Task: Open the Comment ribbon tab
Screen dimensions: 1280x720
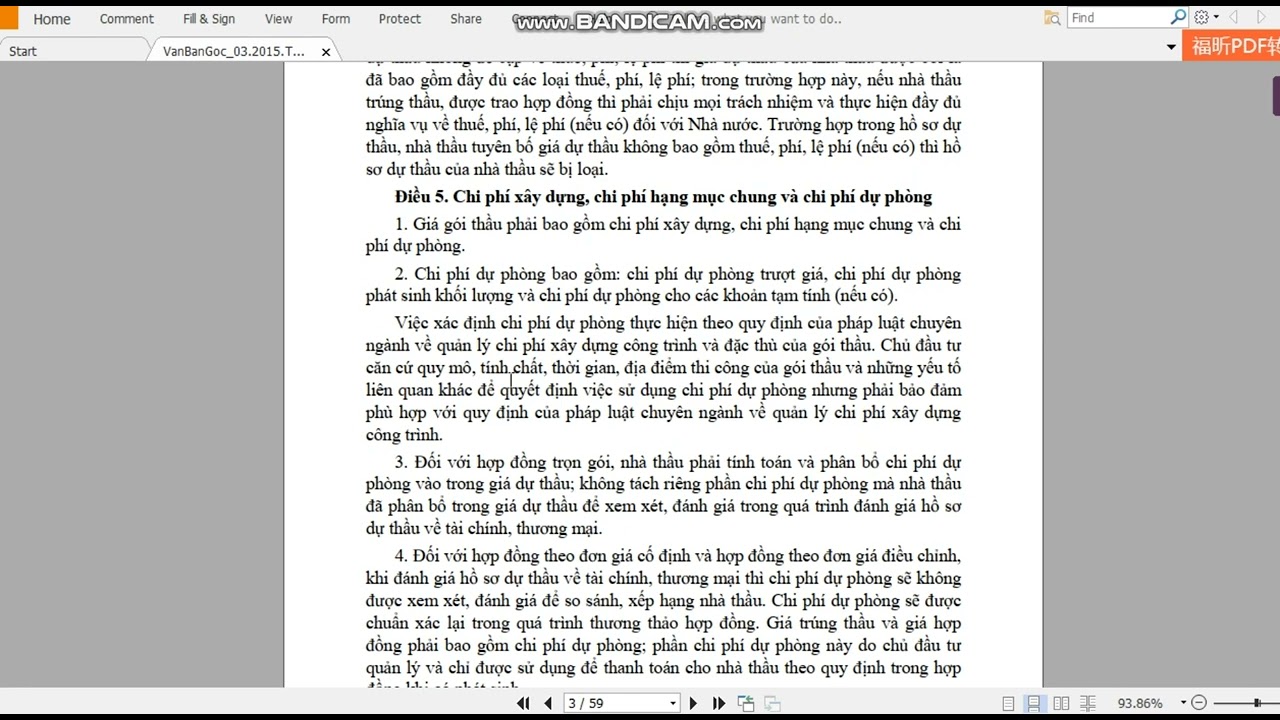Action: (x=127, y=19)
